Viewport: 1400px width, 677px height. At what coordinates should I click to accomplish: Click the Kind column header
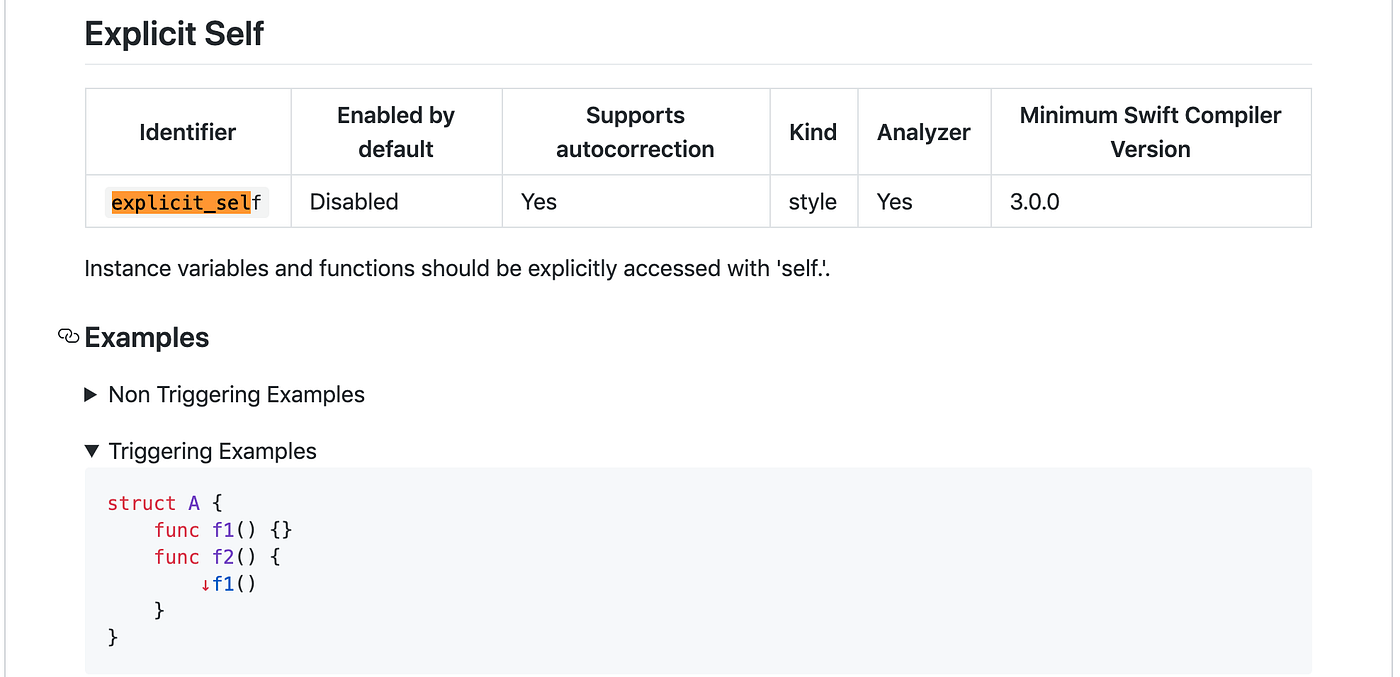click(x=813, y=132)
